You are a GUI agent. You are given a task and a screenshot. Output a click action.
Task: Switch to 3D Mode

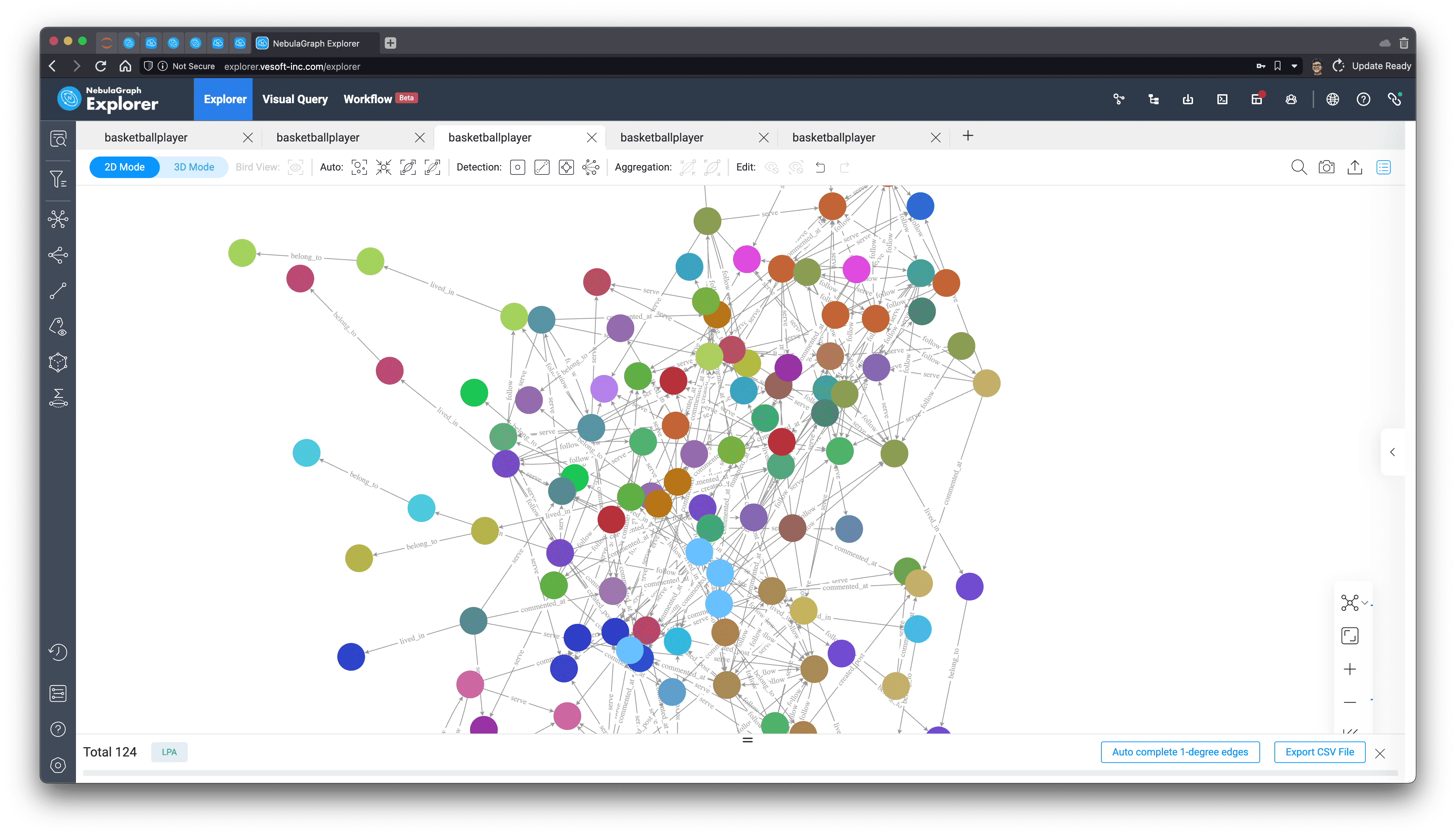point(193,167)
